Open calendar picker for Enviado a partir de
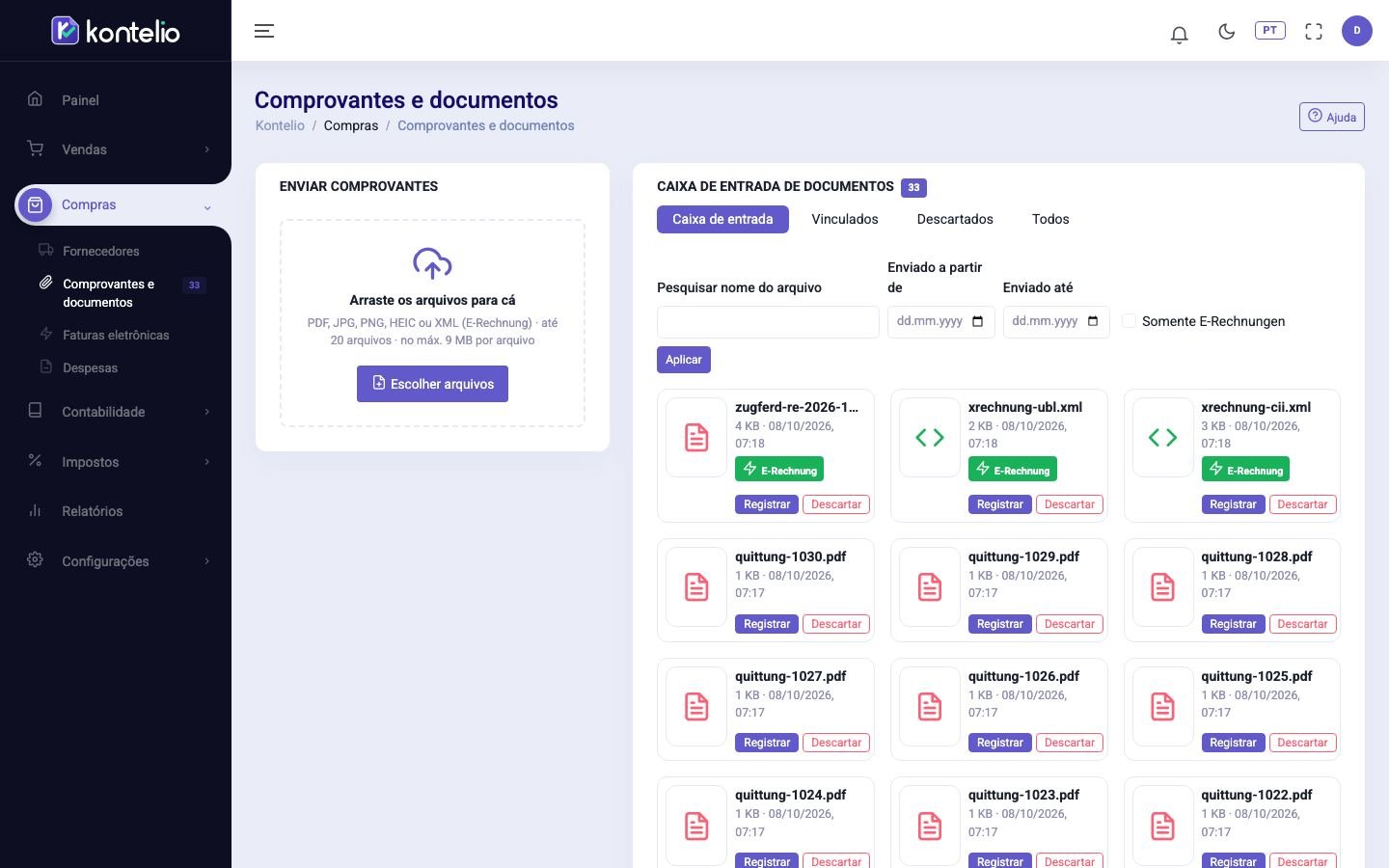This screenshot has width=1389, height=868. coord(977,321)
